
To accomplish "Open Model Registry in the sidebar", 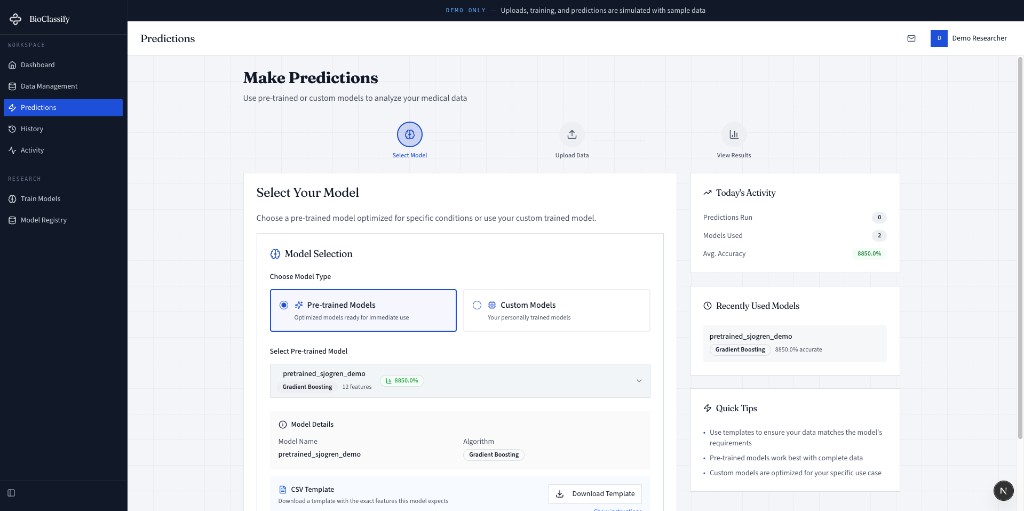I will (63, 220).
